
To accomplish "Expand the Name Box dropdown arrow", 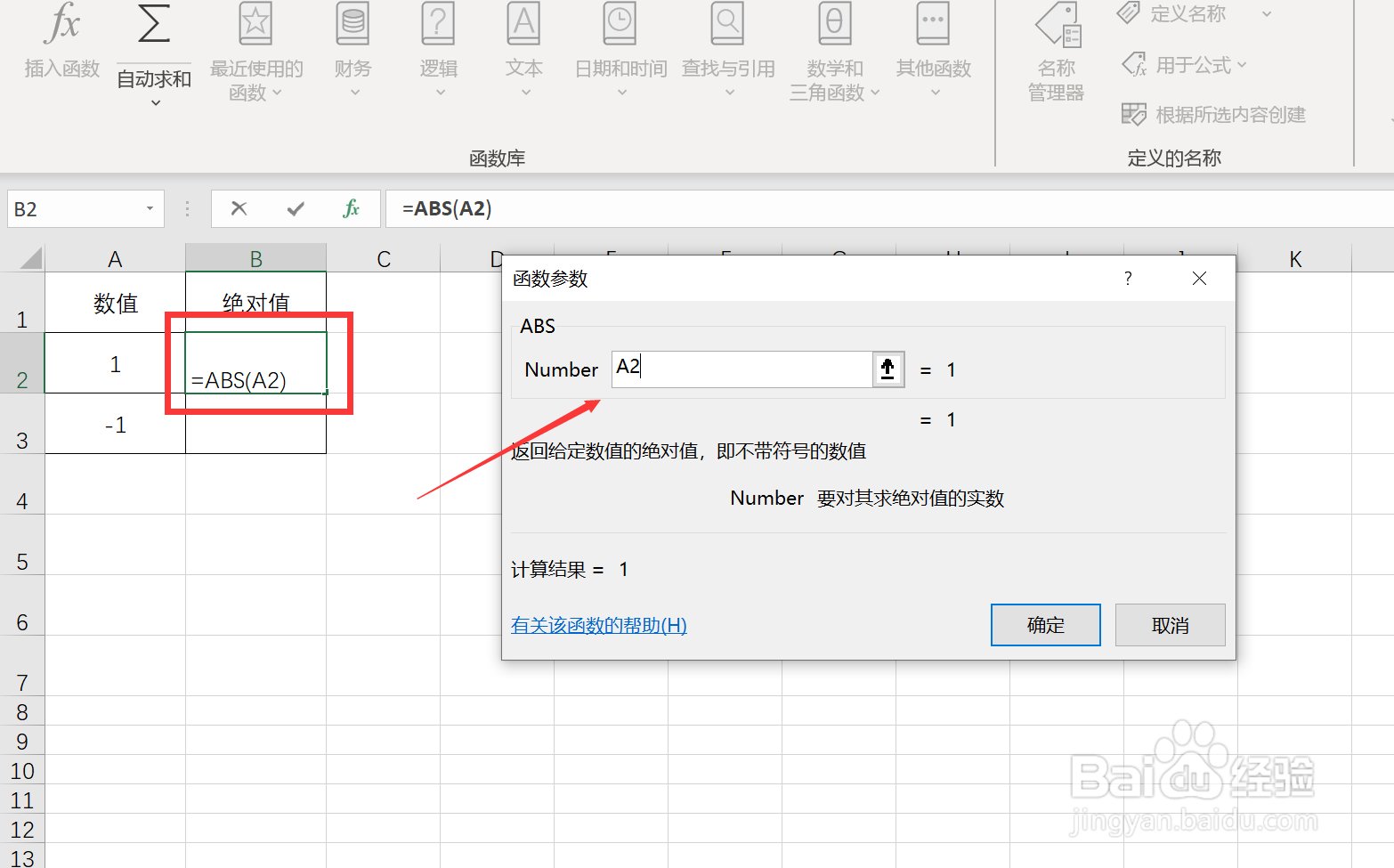I will click(x=150, y=209).
